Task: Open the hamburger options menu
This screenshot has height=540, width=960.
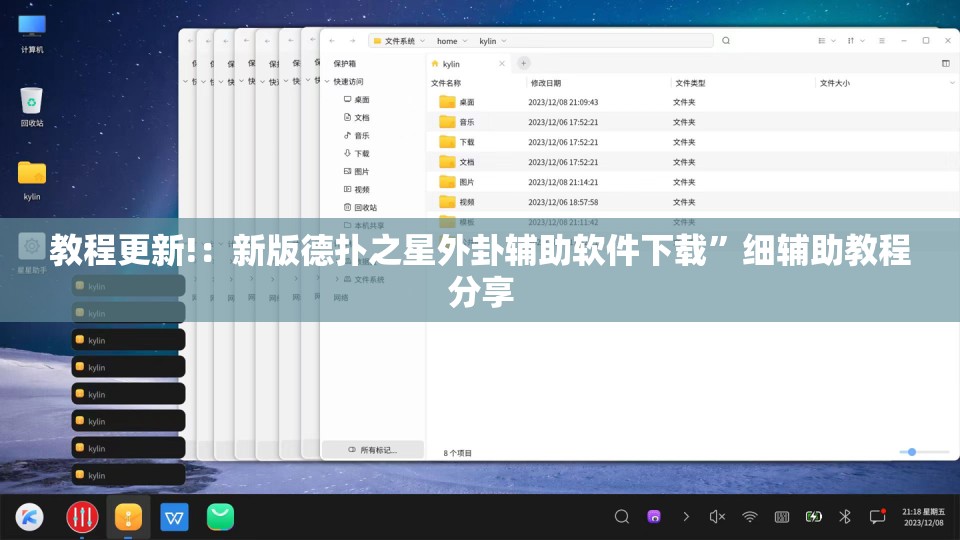Action: [x=882, y=41]
